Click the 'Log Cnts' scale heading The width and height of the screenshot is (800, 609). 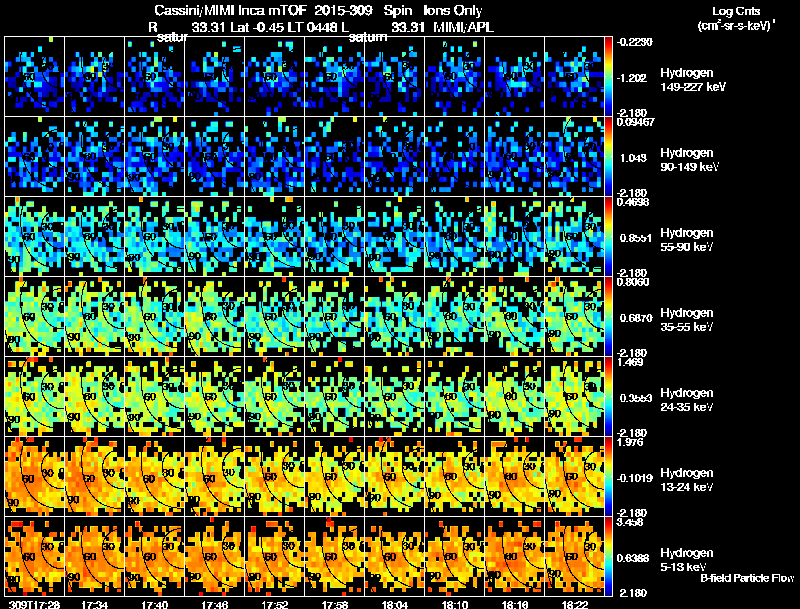(x=736, y=11)
